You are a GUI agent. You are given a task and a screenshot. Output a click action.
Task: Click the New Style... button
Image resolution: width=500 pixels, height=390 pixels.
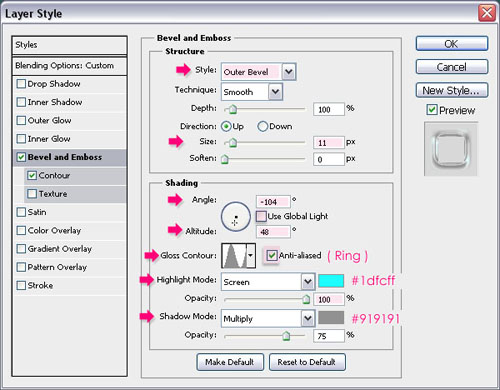coord(452,90)
